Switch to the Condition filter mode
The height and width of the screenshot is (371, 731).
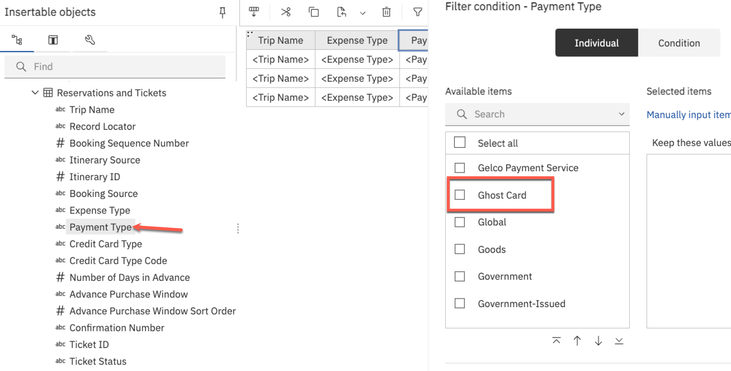tap(679, 43)
